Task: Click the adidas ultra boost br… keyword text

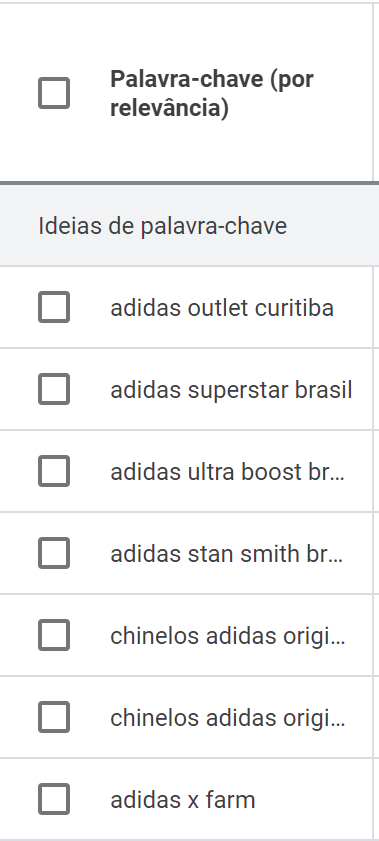Action: [x=228, y=472]
